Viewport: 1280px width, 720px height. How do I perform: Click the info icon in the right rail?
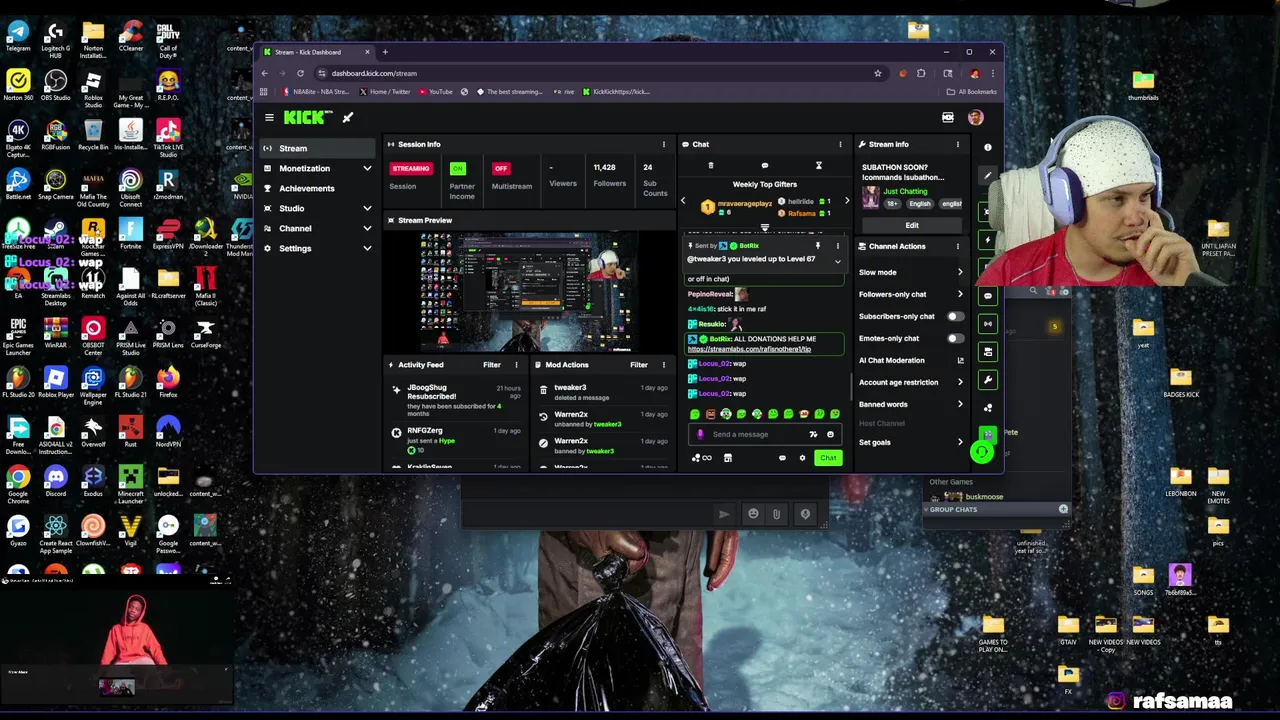987,148
